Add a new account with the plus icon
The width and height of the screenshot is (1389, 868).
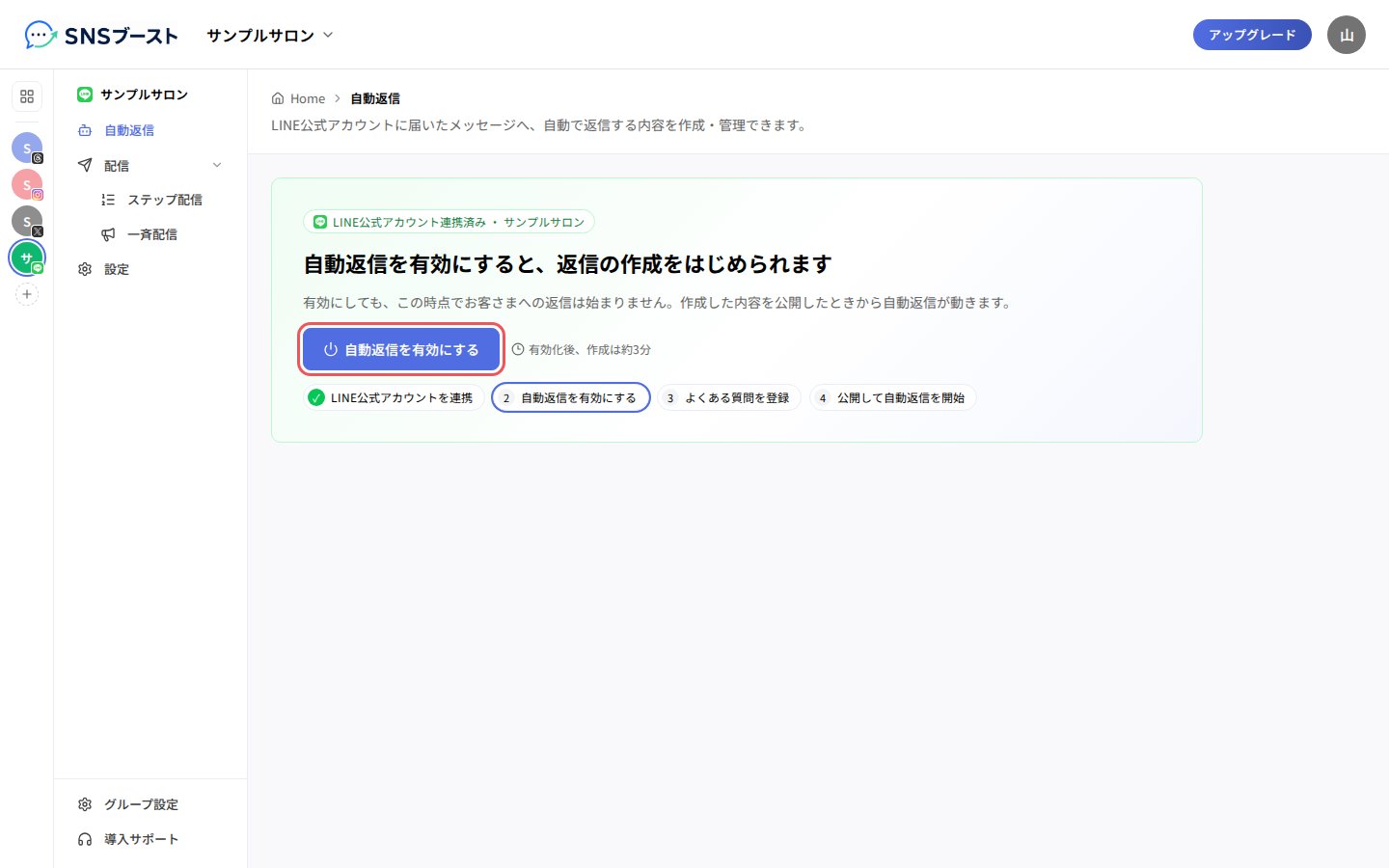click(27, 294)
